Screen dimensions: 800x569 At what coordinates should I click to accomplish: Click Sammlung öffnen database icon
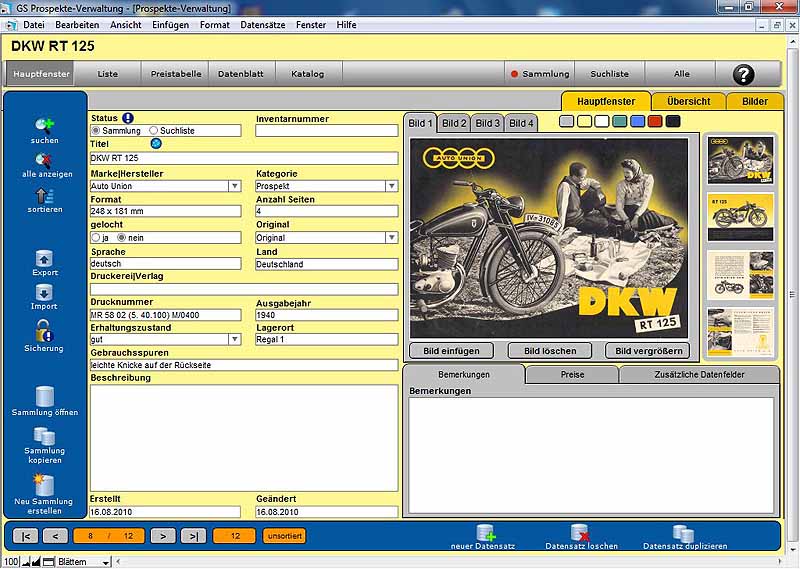pyautogui.click(x=45, y=396)
